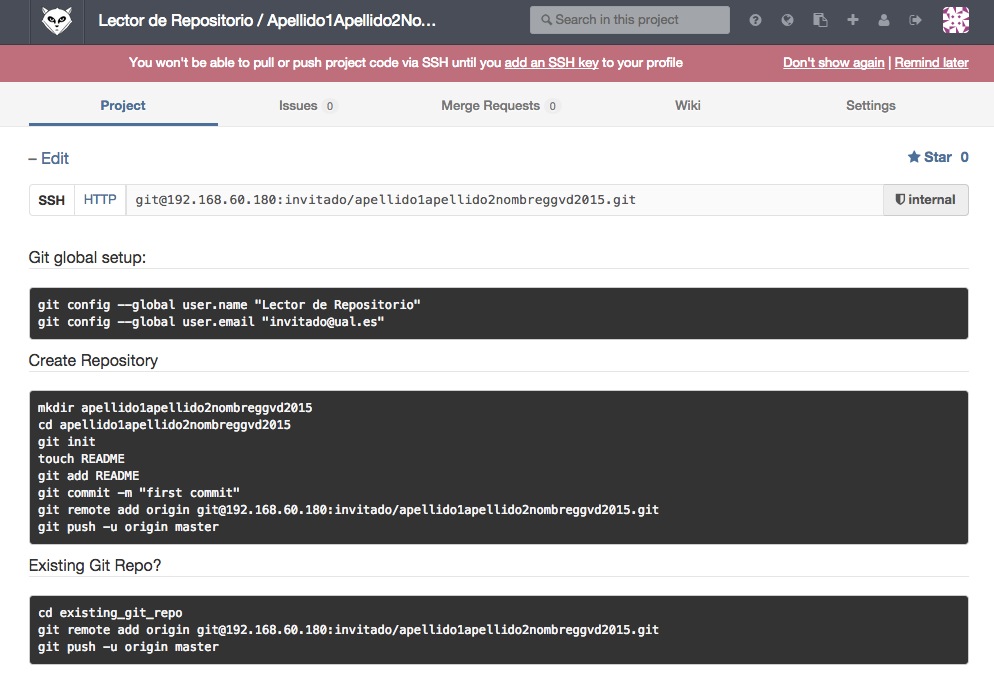Go to the Merge Requests tab

tap(499, 106)
